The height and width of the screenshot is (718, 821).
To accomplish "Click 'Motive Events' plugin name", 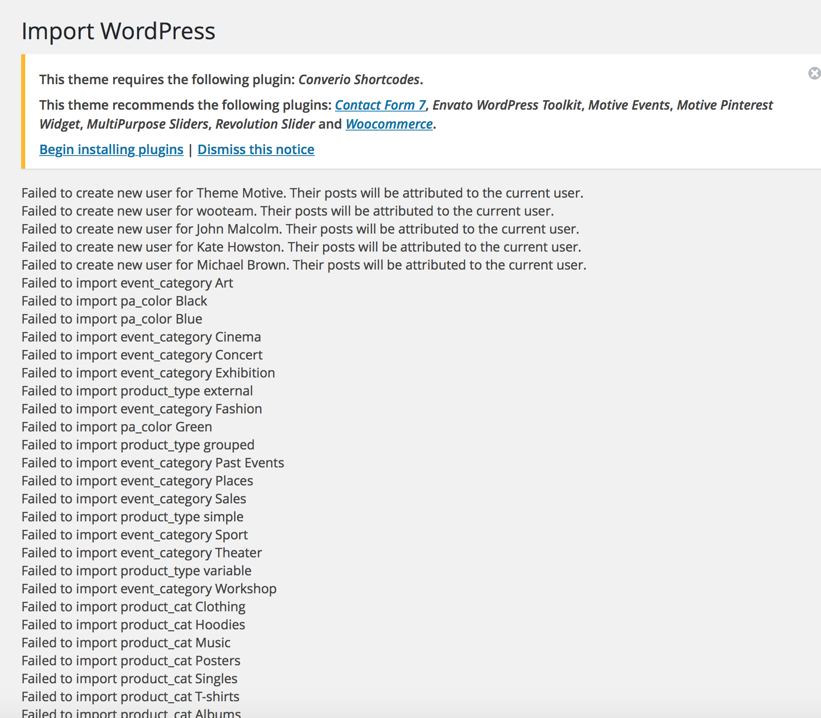I will tap(629, 105).
